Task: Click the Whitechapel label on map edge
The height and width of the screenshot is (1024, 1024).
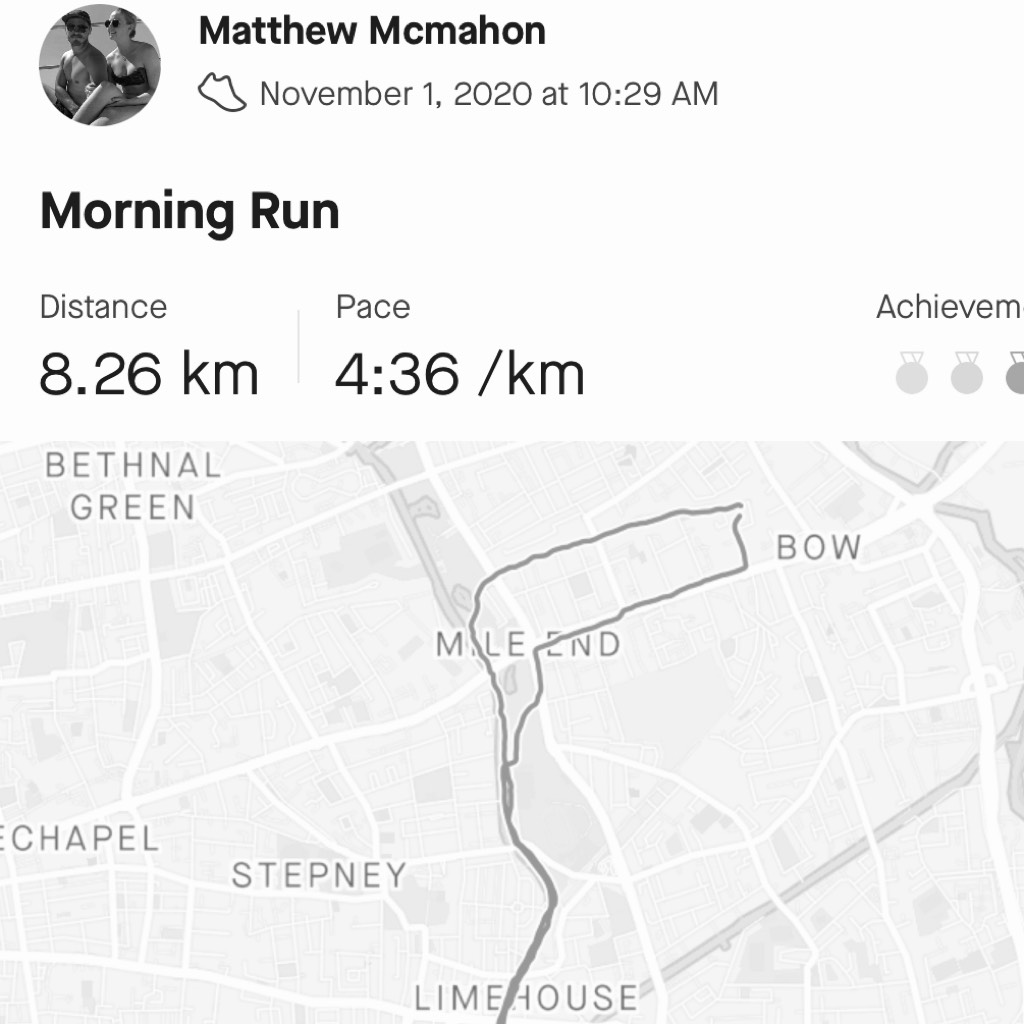Action: 79,838
